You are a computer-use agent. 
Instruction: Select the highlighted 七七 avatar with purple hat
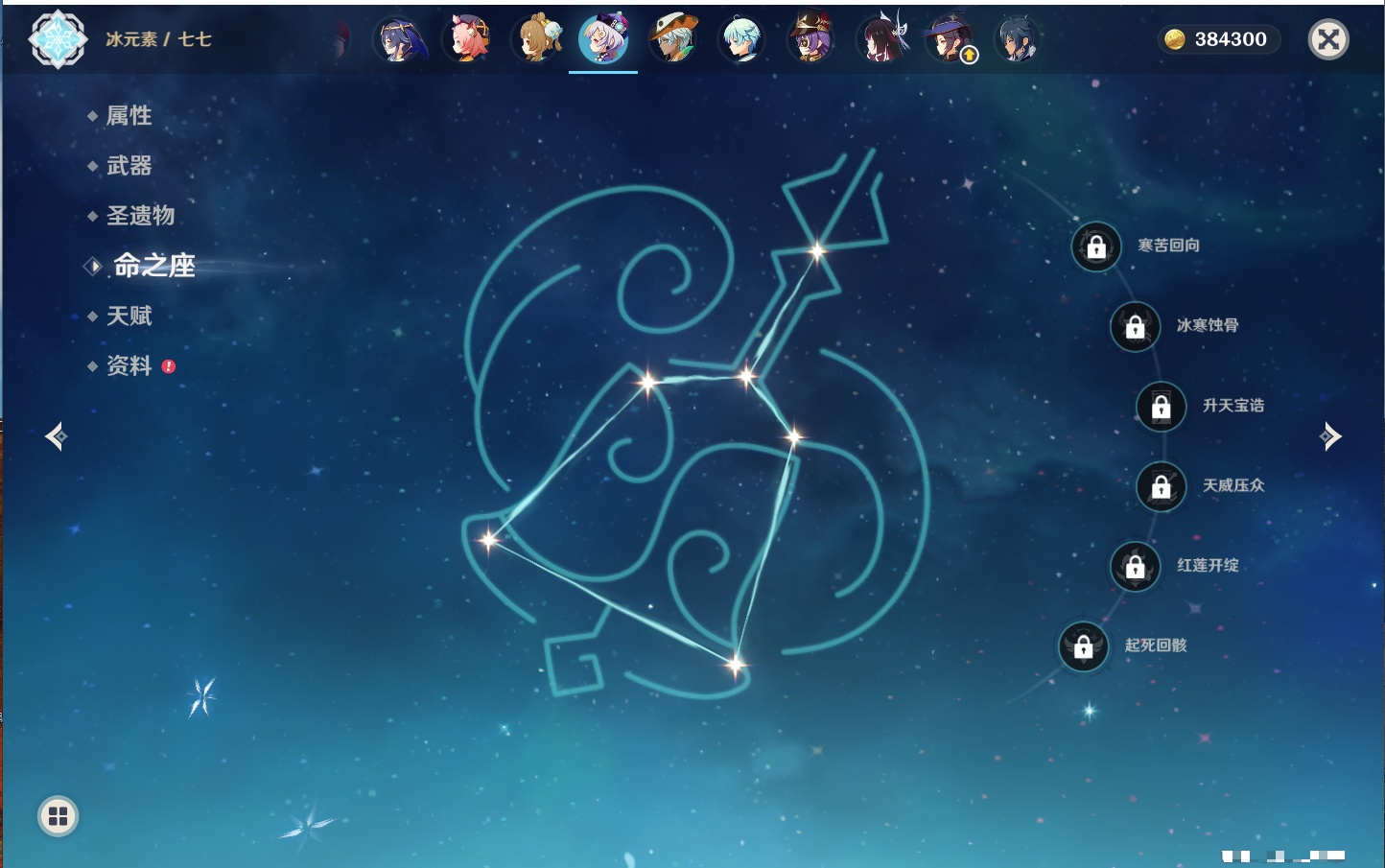coord(604,39)
